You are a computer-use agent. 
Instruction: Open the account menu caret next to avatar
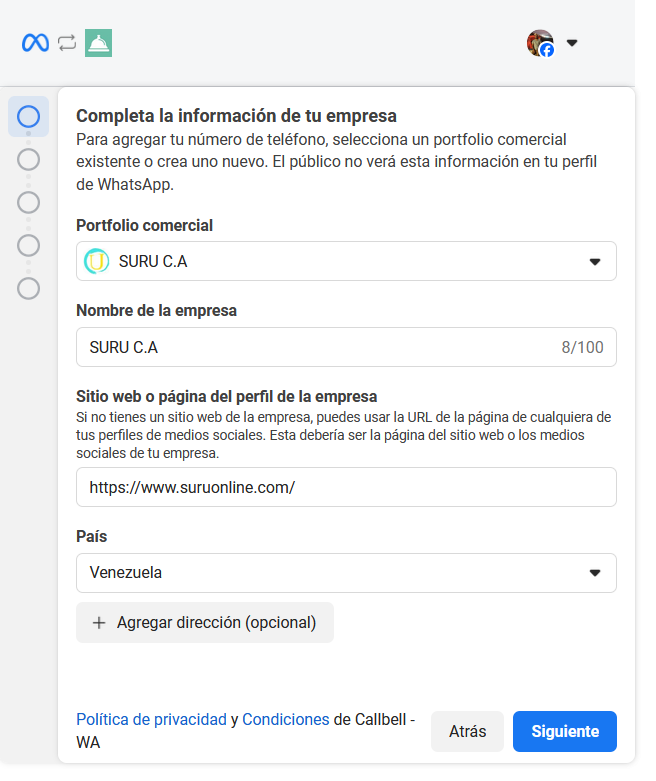click(x=572, y=43)
